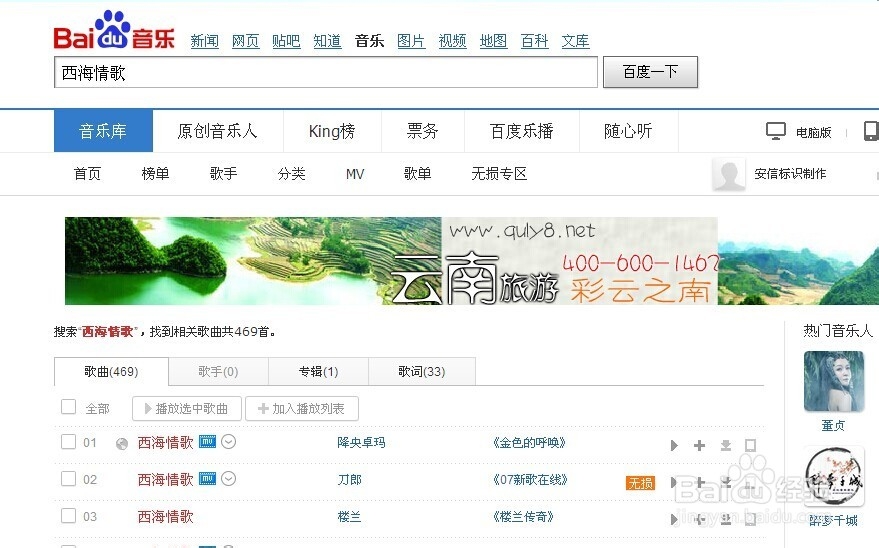Open MV badge for 刀郎's 西海情歌

tap(207, 479)
